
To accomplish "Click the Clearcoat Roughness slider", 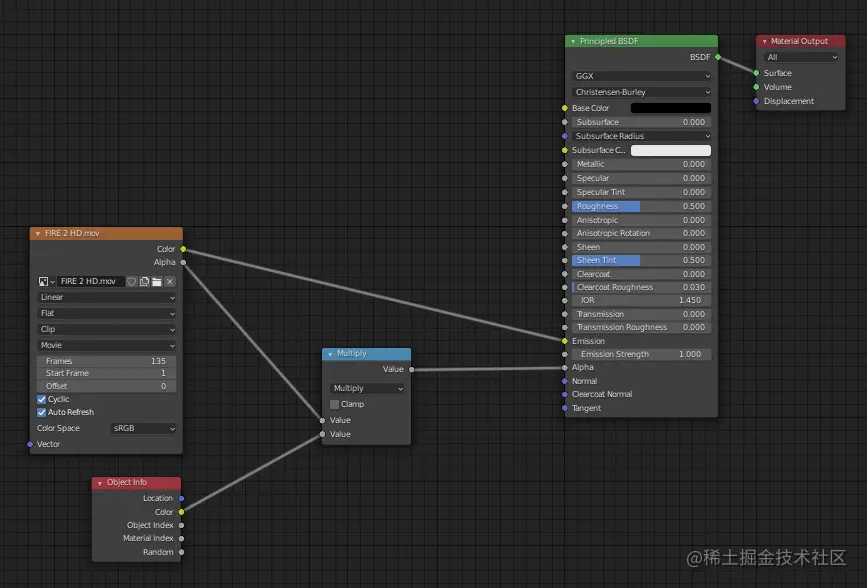I will pos(641,288).
